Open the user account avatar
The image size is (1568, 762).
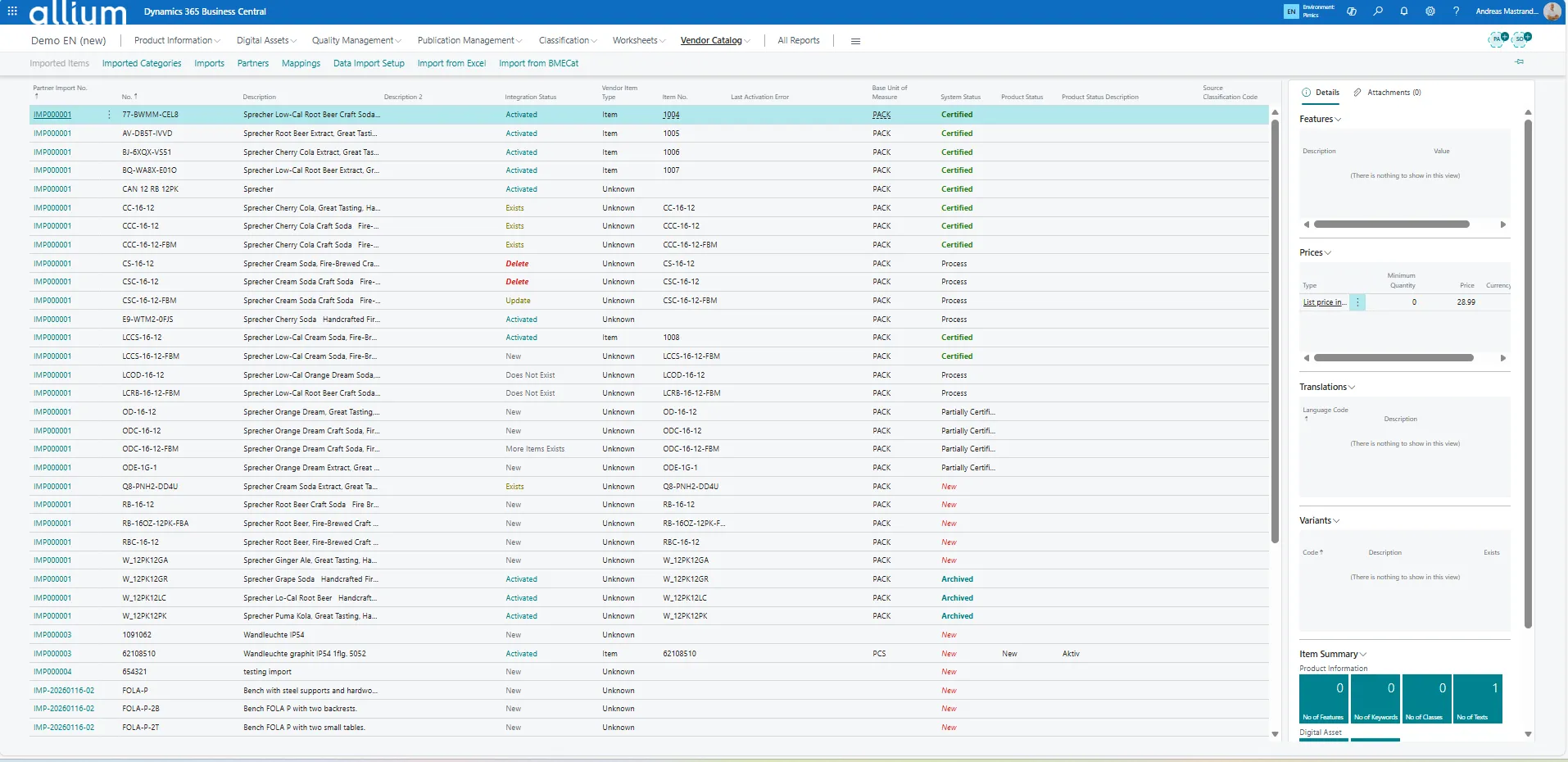point(1552,11)
